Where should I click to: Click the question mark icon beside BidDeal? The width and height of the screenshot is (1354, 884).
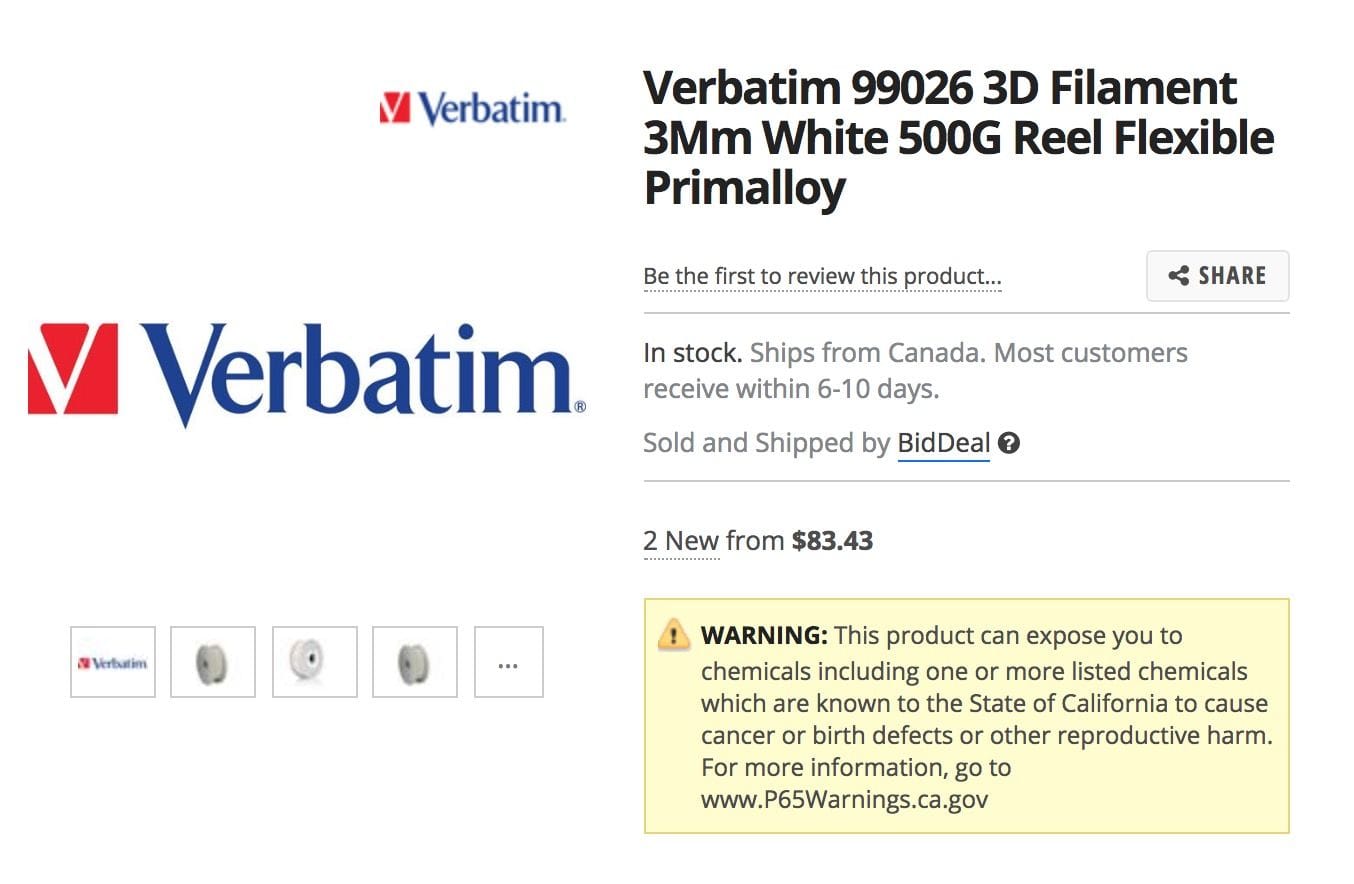click(x=1009, y=443)
